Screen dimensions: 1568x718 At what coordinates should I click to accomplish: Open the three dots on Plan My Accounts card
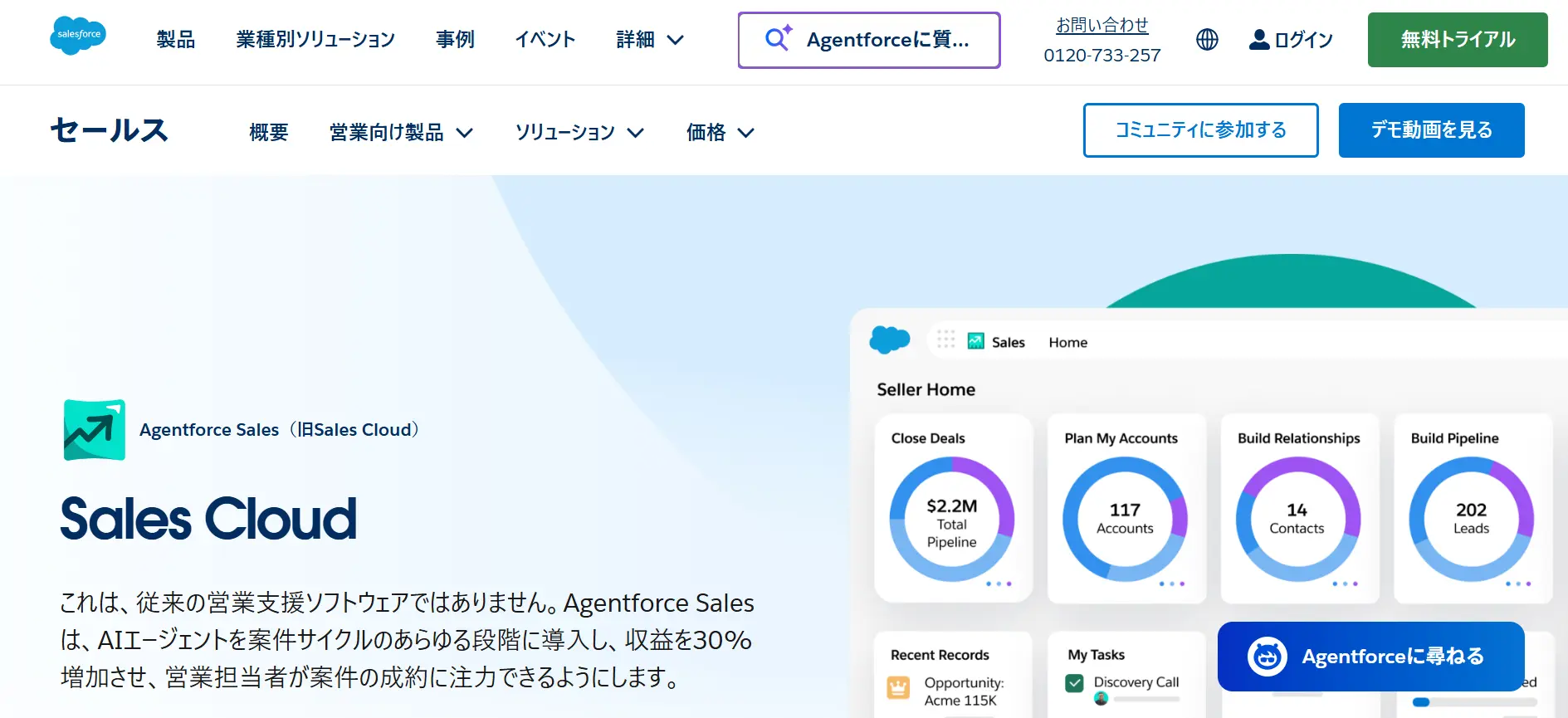click(1171, 584)
